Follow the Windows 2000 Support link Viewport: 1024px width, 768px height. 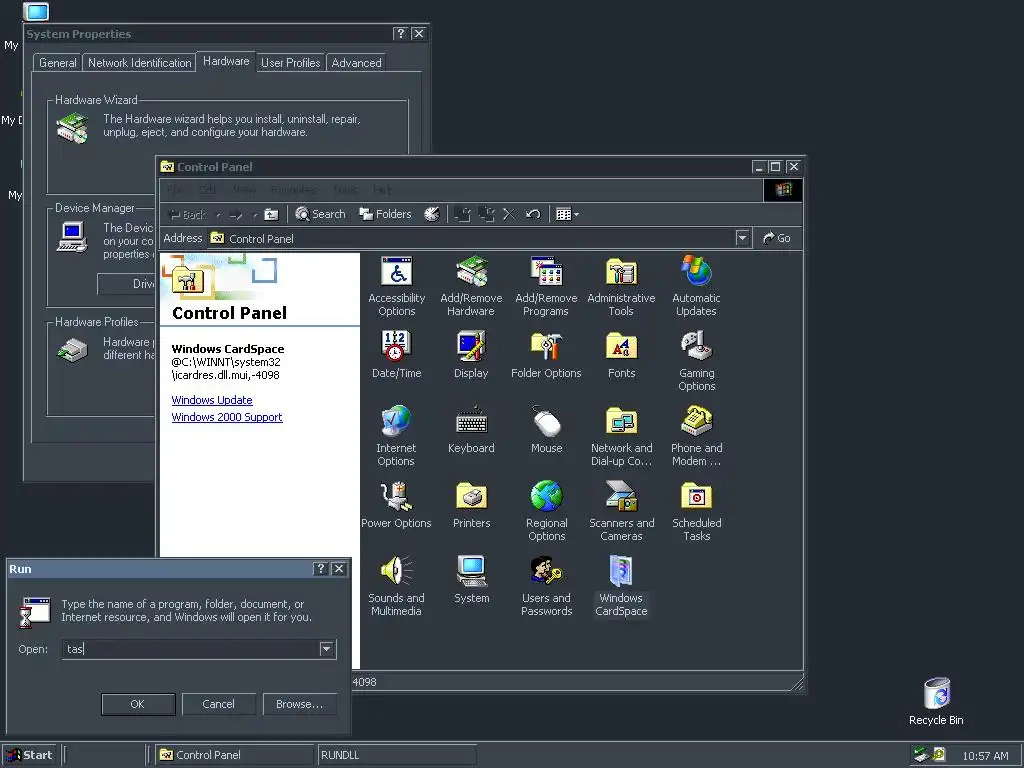(x=227, y=417)
